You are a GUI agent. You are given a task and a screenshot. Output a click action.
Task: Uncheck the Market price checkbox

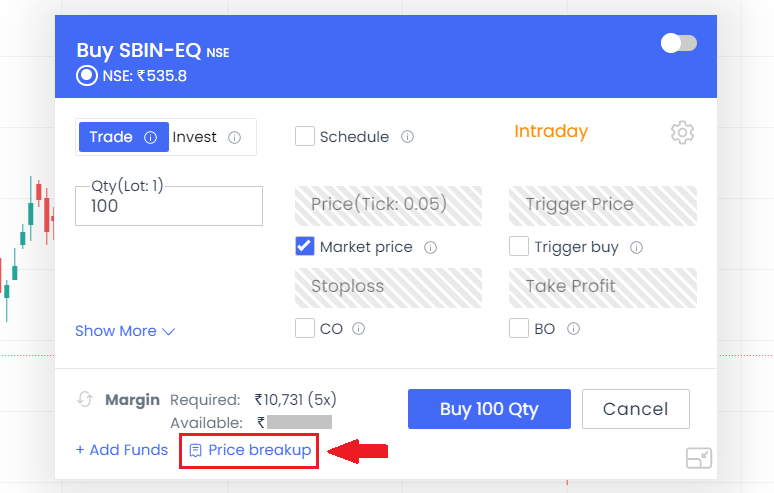pyautogui.click(x=305, y=246)
